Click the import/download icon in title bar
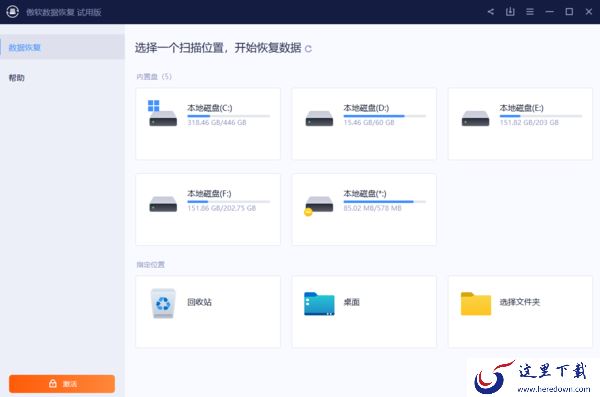600x397 pixels. coord(510,12)
